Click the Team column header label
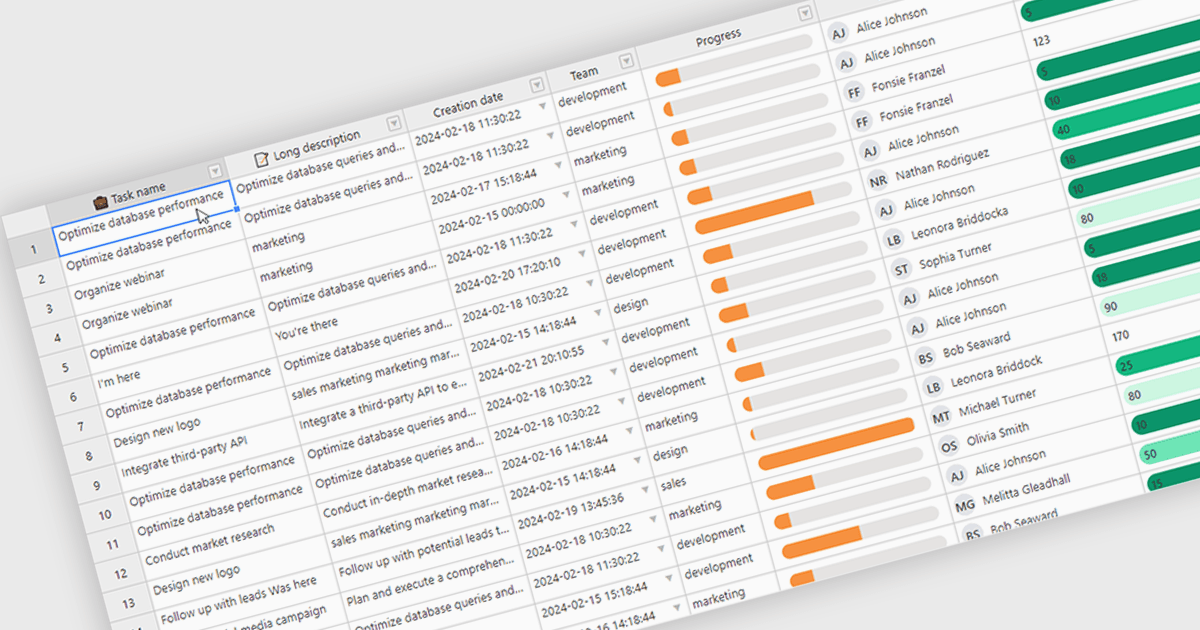 pyautogui.click(x=585, y=72)
